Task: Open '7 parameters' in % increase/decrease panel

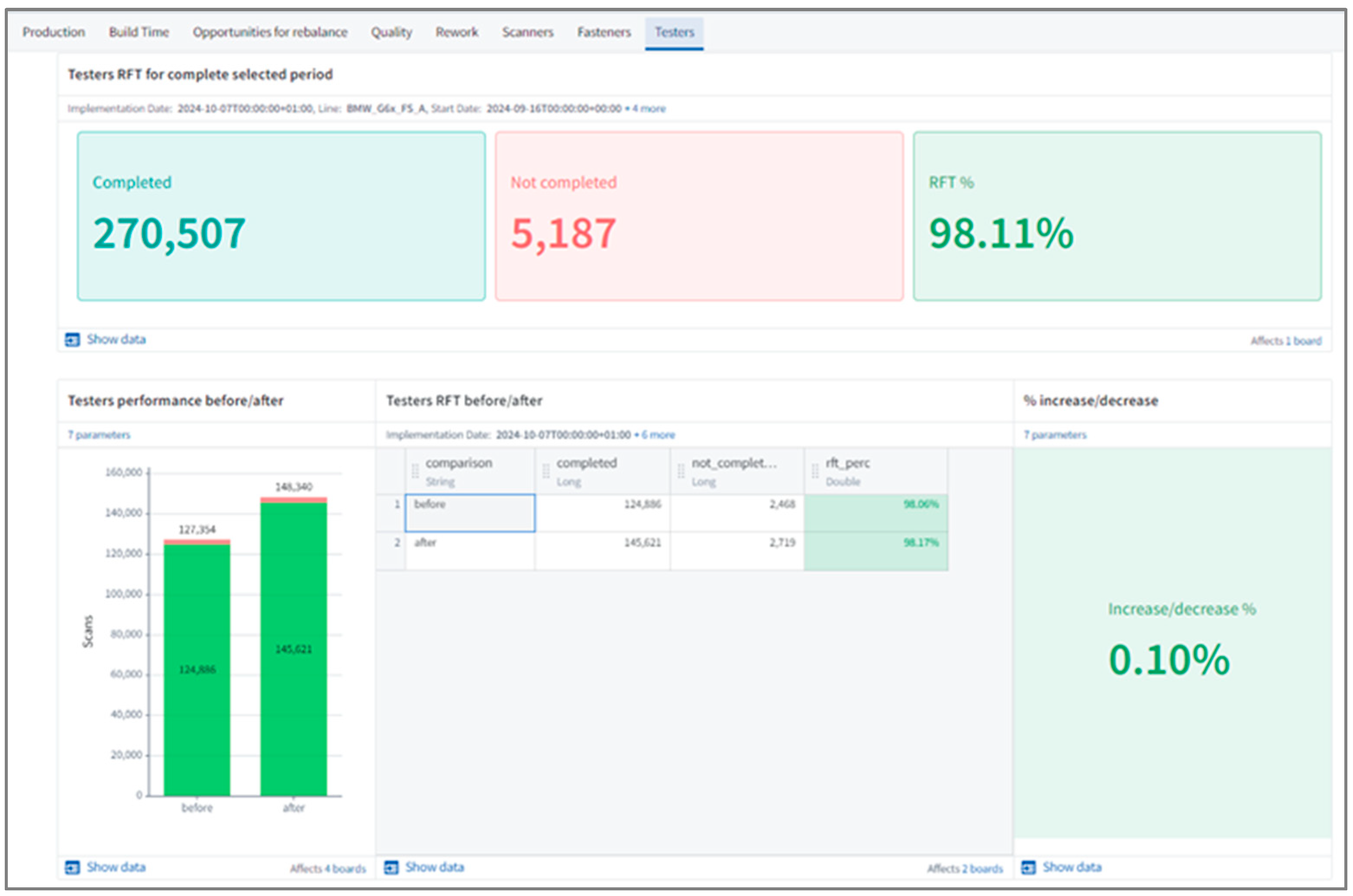Action: (1055, 435)
